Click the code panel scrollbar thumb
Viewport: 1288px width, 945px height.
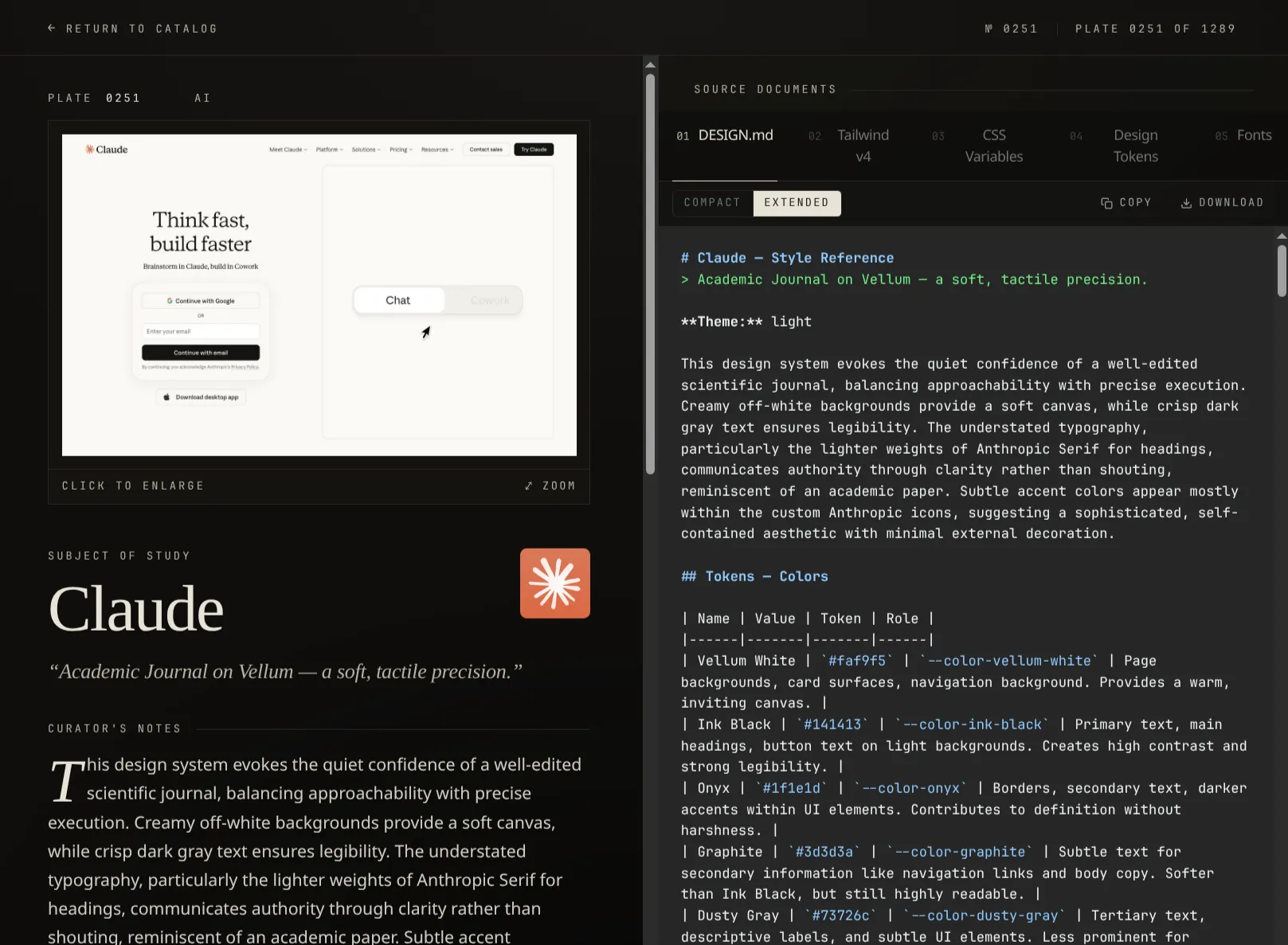click(1282, 271)
